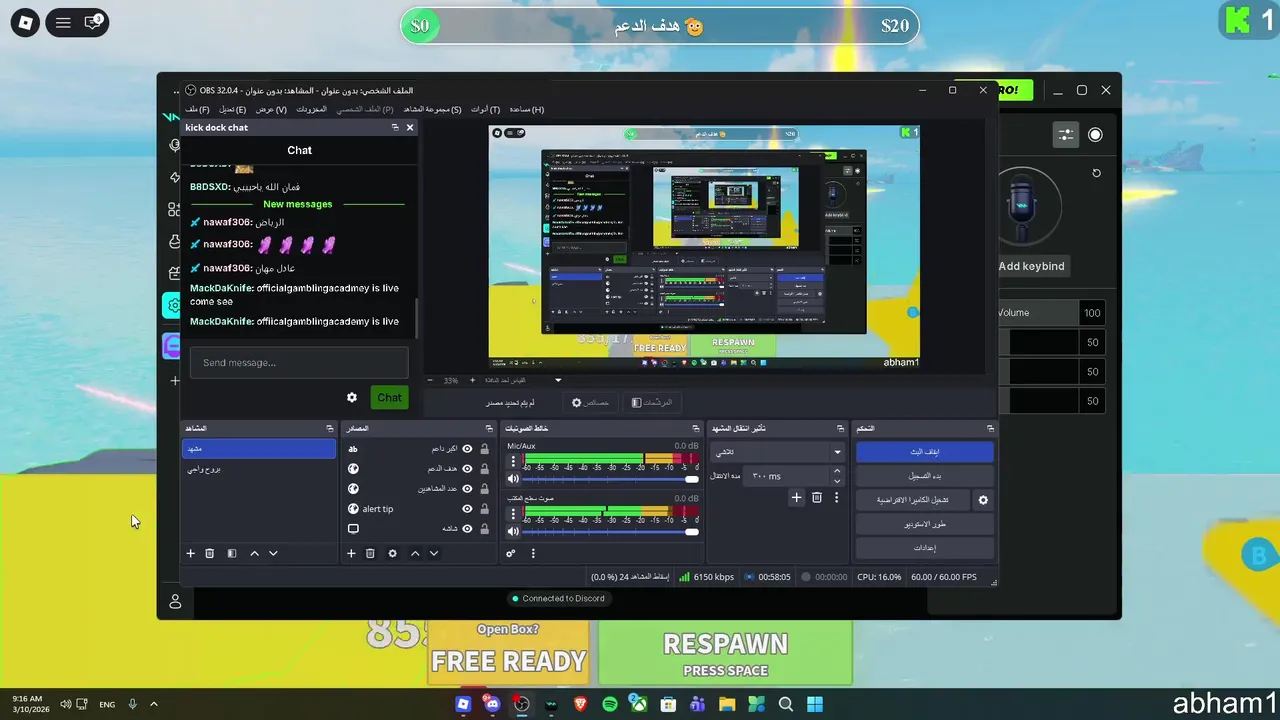The image size is (1280, 720).
Task: Open the تحرير (E) menu in OBS
Action: tap(232, 109)
